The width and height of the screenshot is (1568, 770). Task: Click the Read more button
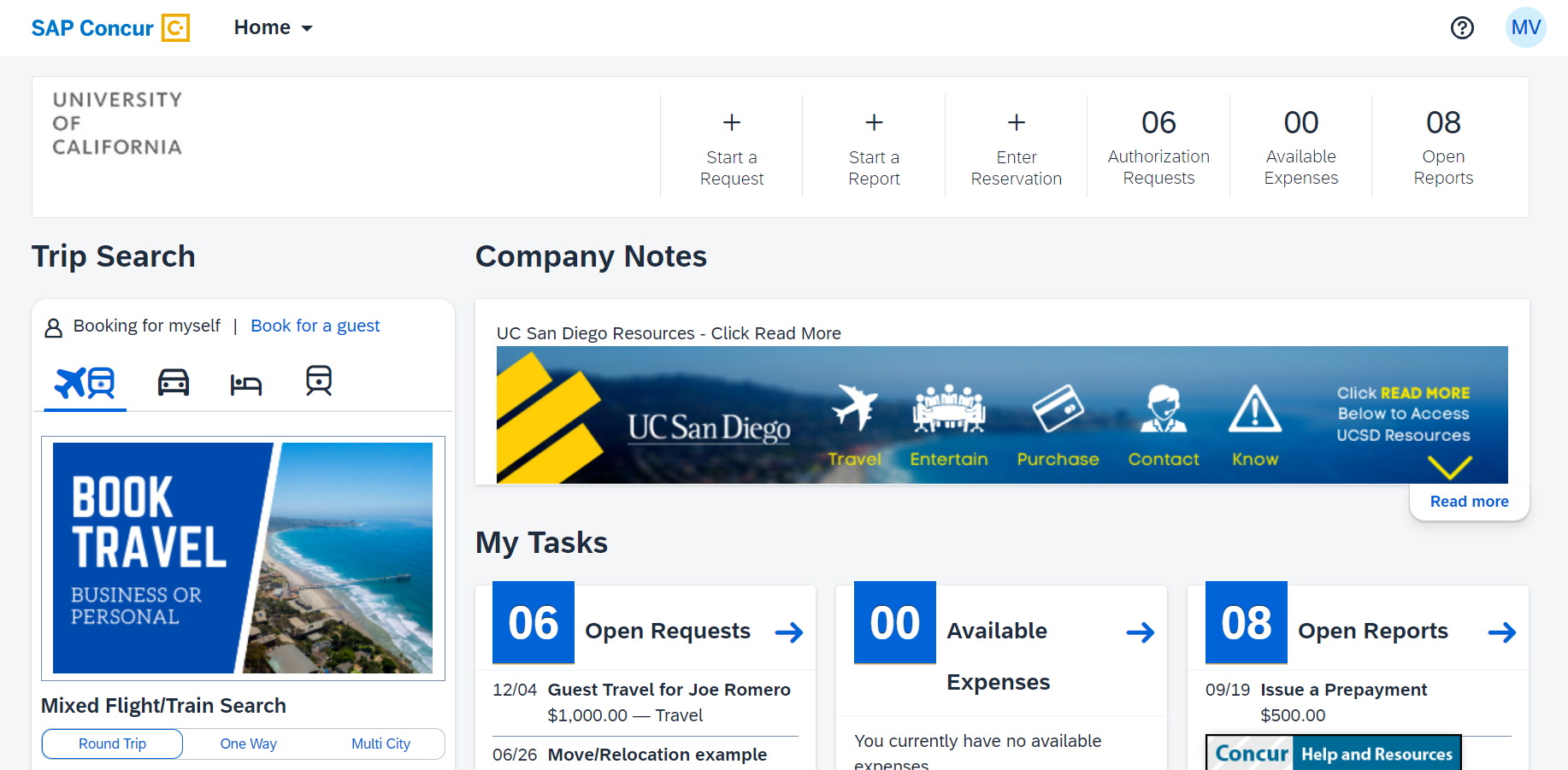pos(1469,502)
